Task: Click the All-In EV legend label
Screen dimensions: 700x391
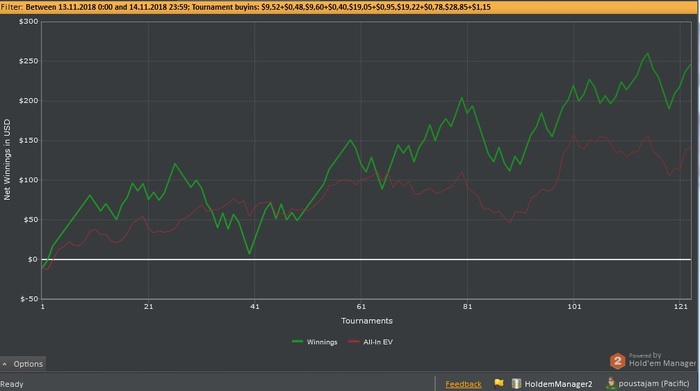Action: 378,342
